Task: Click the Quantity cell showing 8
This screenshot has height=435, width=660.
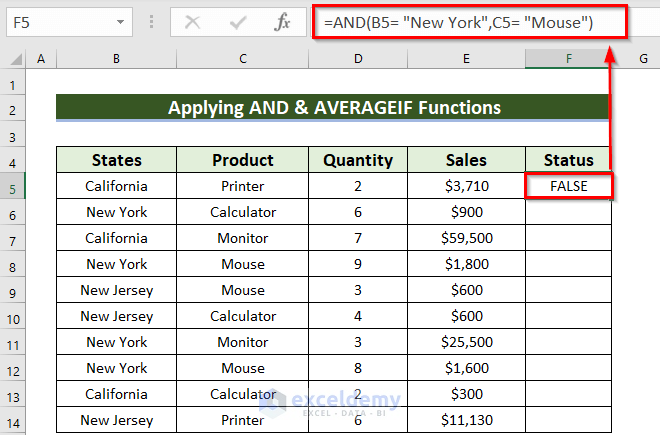Action: (358, 368)
